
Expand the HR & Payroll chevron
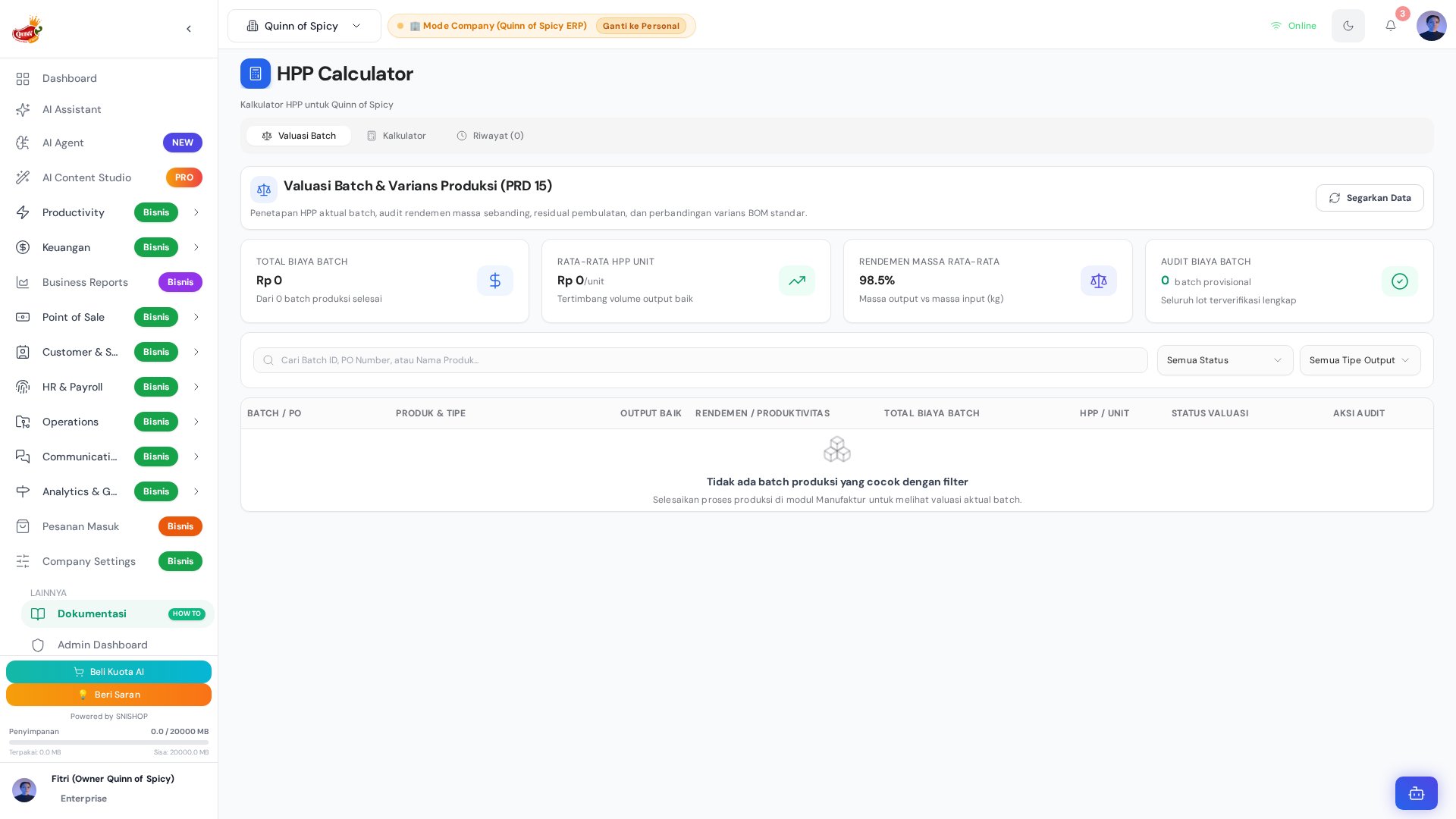[196, 387]
